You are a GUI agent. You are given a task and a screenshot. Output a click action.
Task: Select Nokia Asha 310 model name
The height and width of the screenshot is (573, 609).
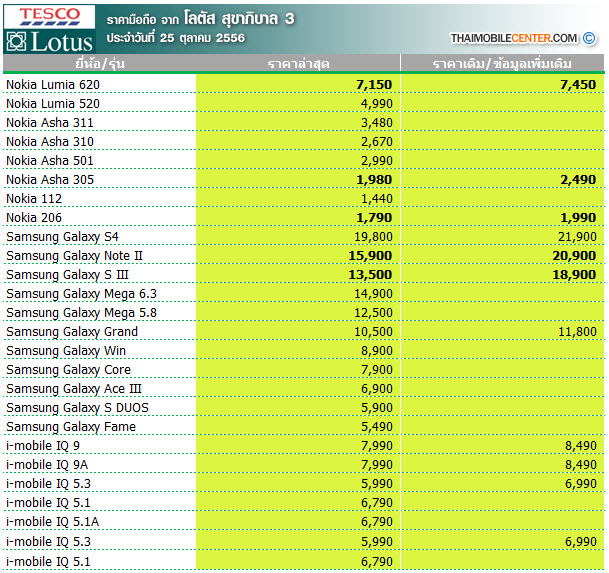(x=50, y=142)
